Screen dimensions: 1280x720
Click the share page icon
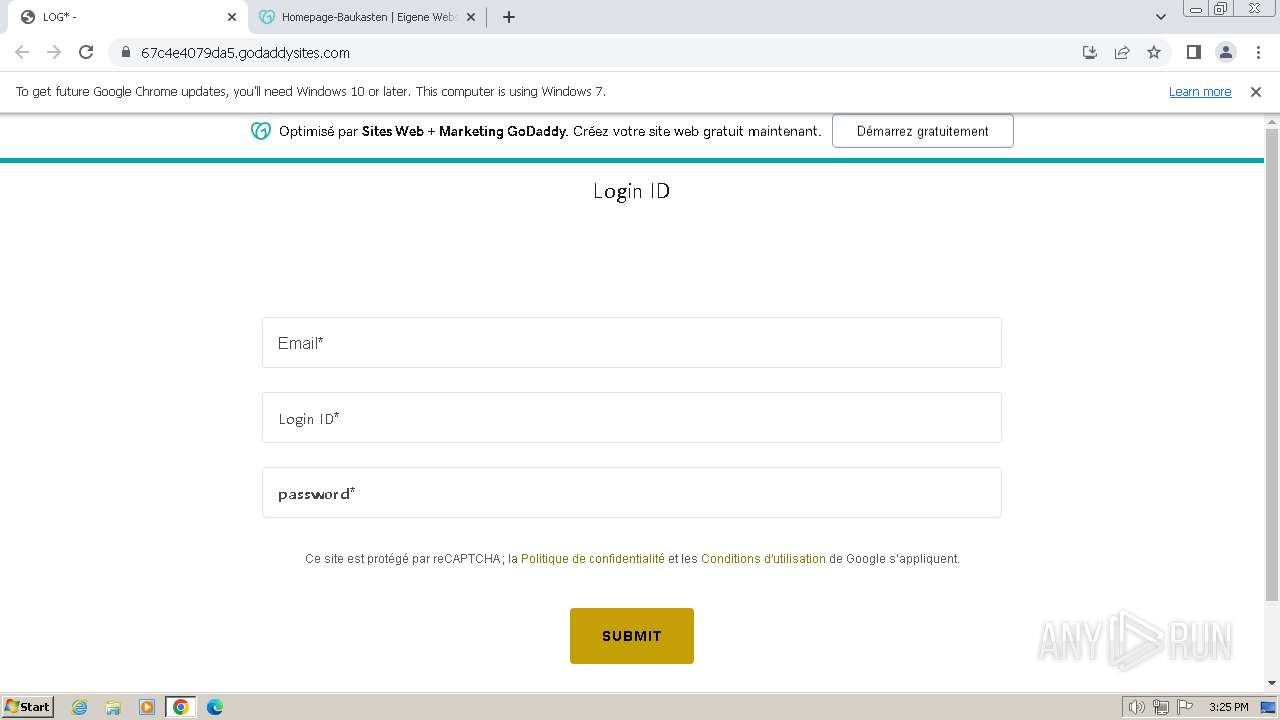pyautogui.click(x=1122, y=53)
